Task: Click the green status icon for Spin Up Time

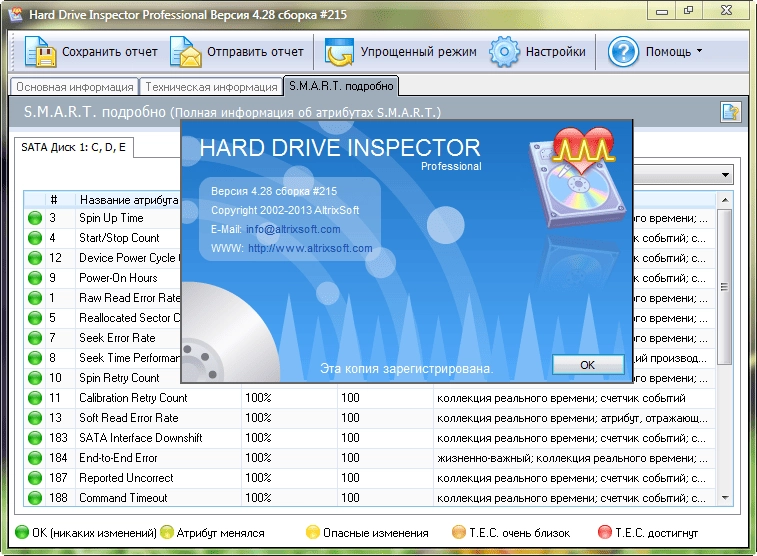Action: [35, 218]
